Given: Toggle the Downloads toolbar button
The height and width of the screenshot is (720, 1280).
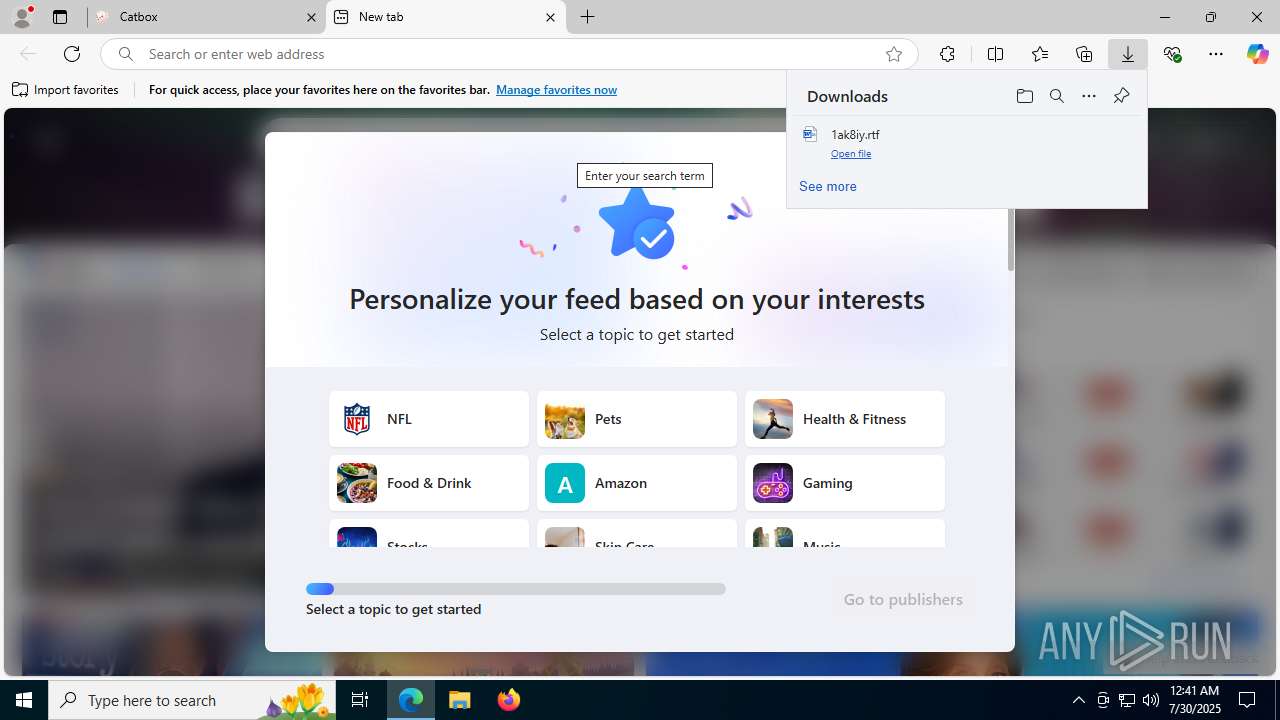Looking at the screenshot, I should (1128, 54).
